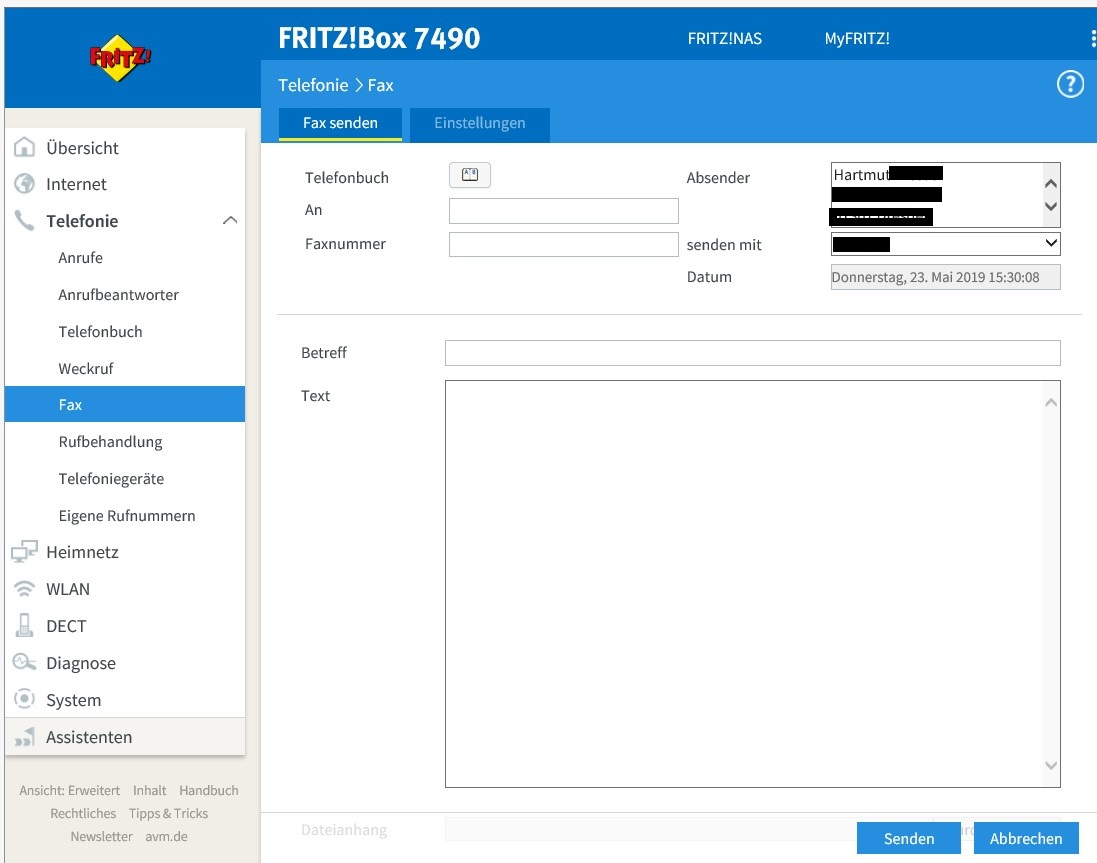Click Telefonie in the breadcrumb
1097x863 pixels.
click(x=313, y=85)
